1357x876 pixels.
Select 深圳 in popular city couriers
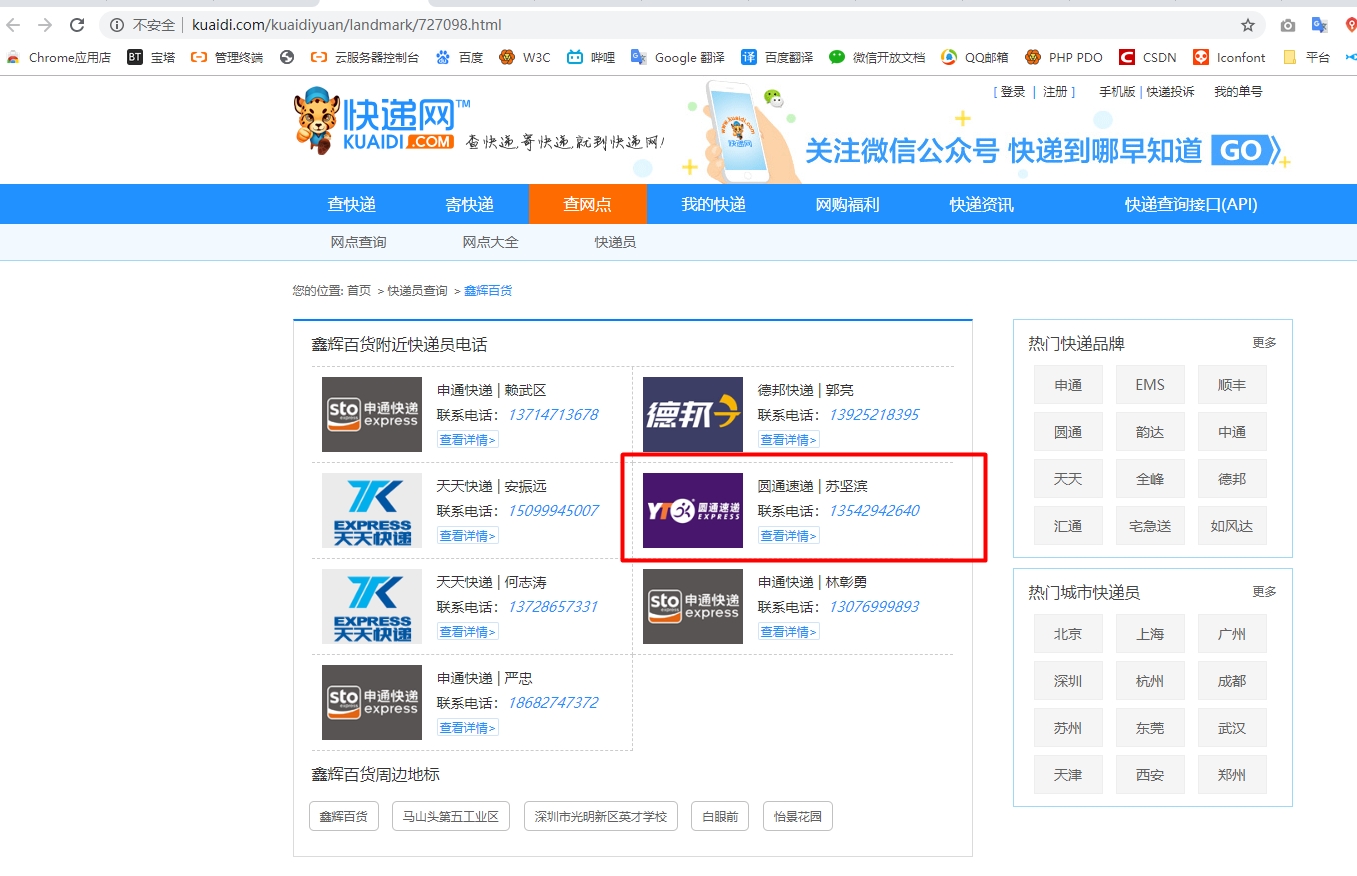point(1068,681)
